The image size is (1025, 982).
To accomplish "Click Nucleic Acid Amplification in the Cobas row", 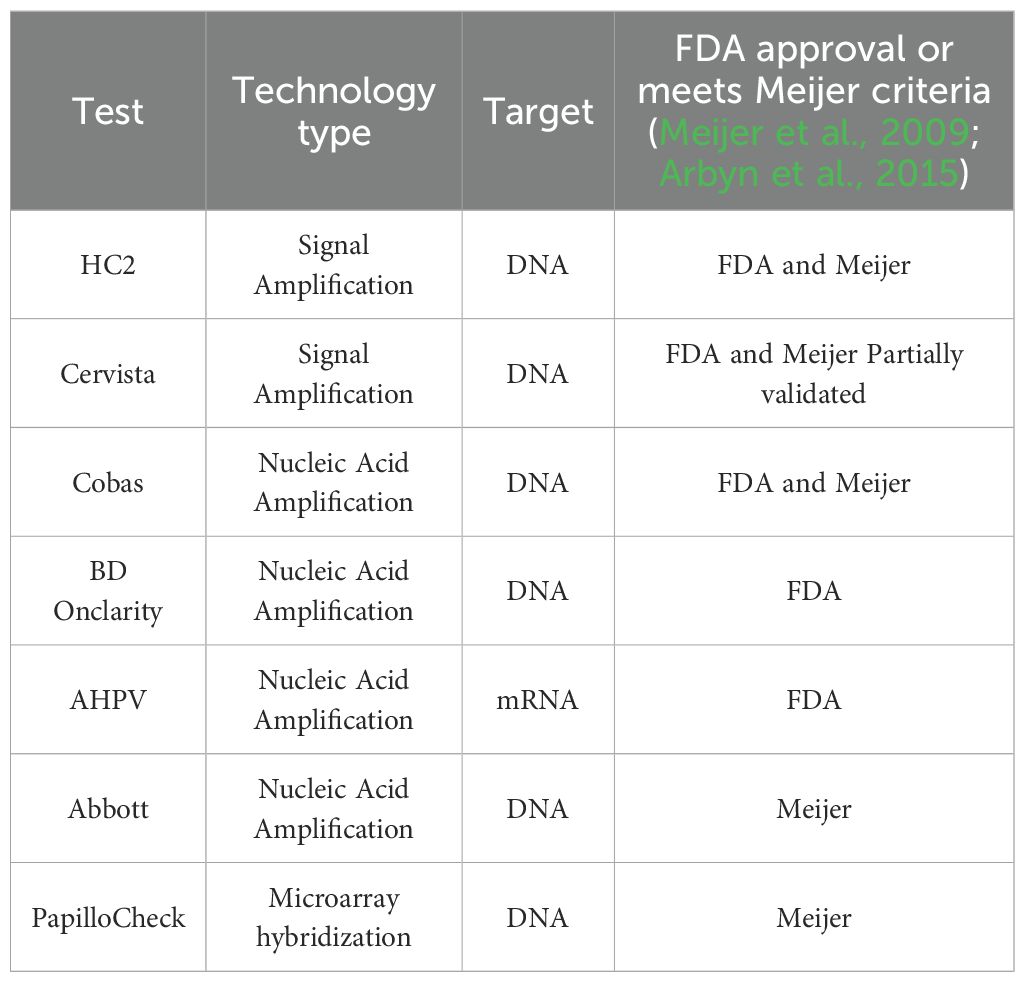I will 334,483.
